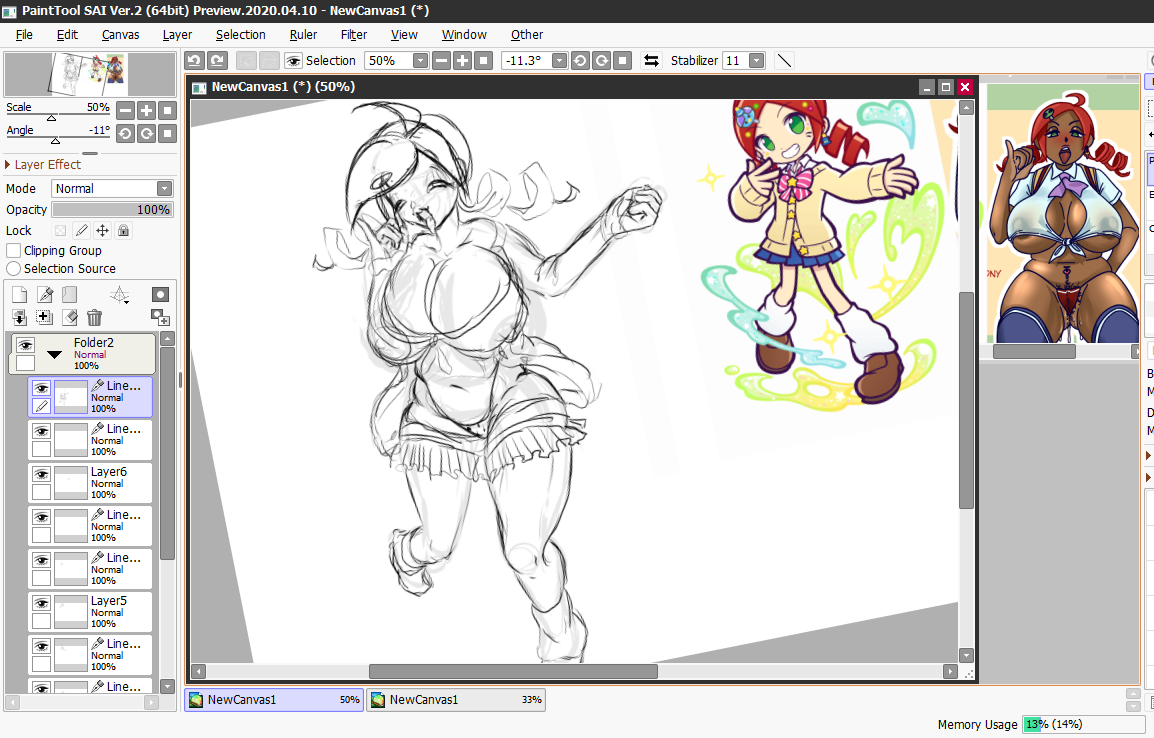
Task: Rotate right beside the navigator Angle slider
Action: tap(146, 133)
